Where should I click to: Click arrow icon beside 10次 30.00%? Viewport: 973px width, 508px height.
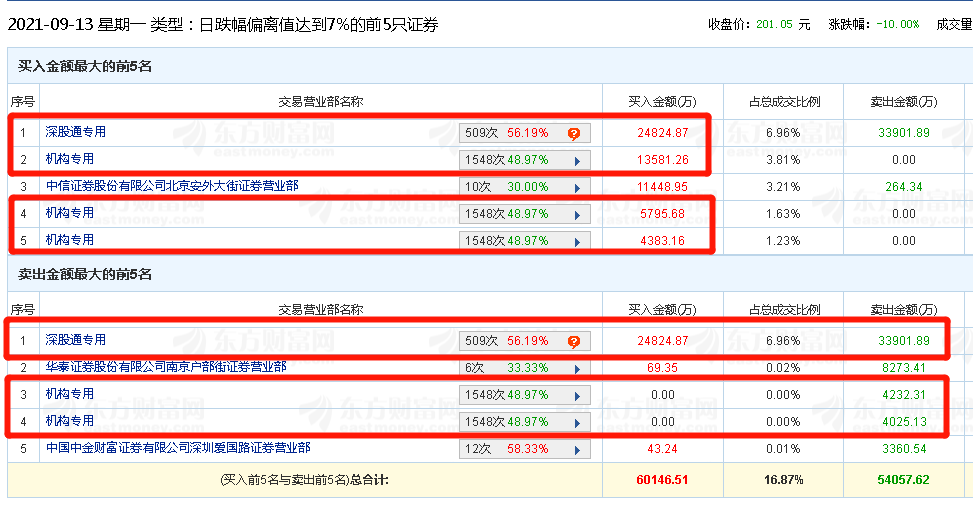click(x=576, y=187)
